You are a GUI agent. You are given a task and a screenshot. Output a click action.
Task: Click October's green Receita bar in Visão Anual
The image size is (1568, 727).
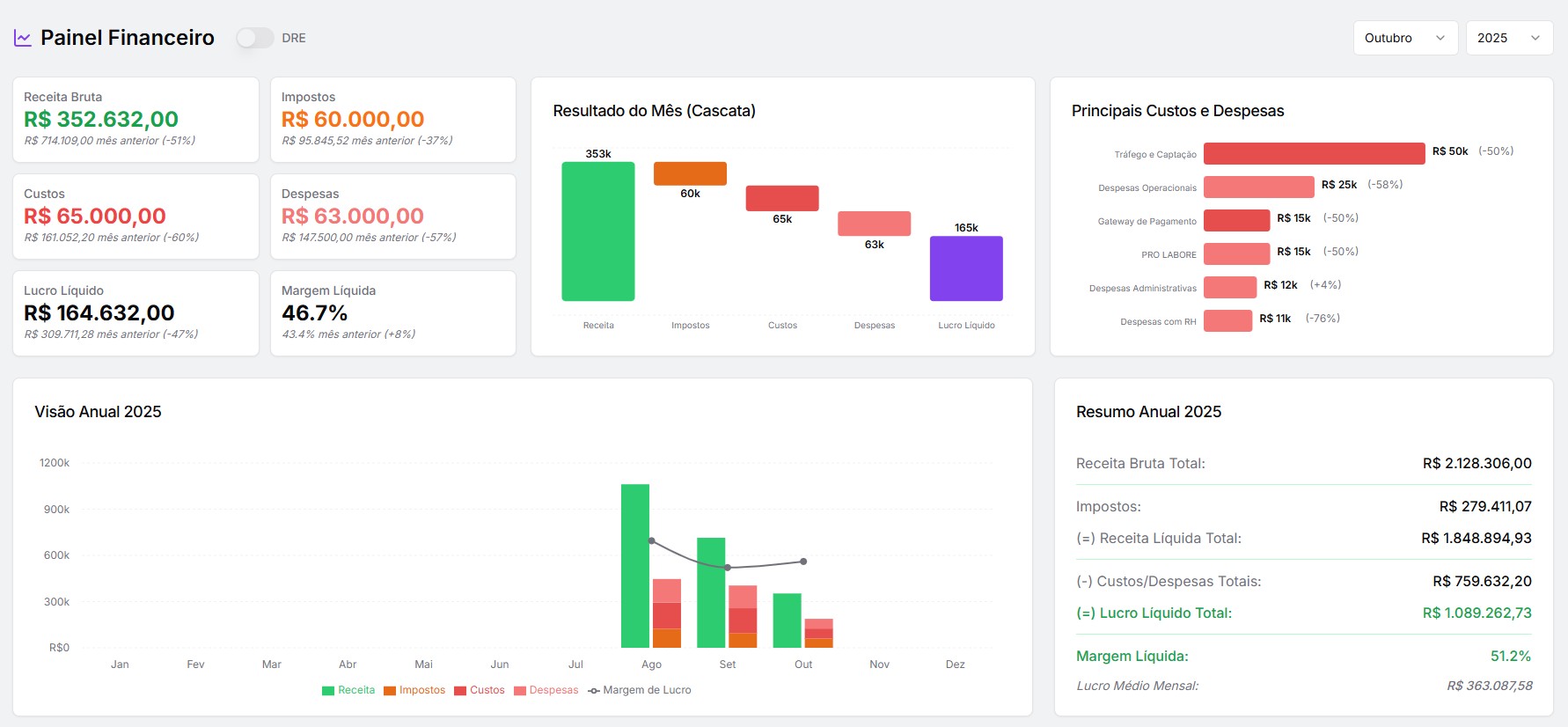[788, 621]
